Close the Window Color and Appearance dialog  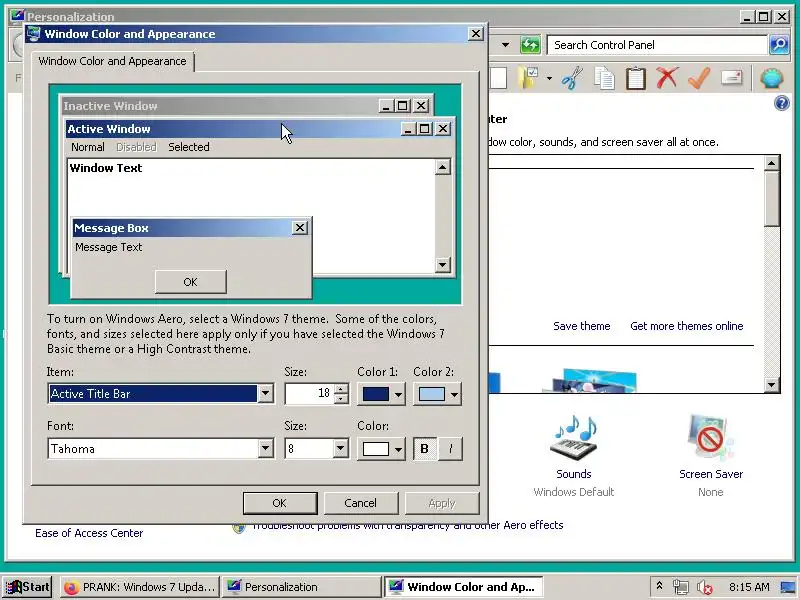tap(476, 34)
